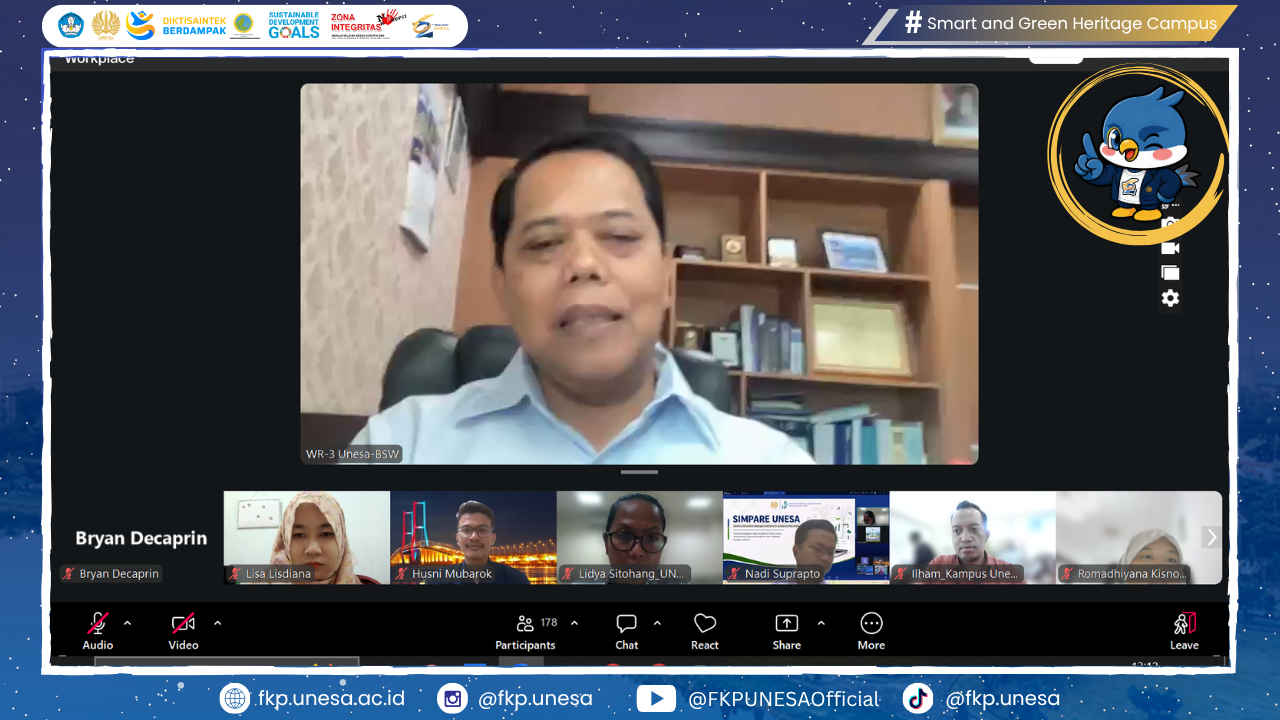
Task: Expand the chat options arrow beside Chat
Action: coord(657,623)
